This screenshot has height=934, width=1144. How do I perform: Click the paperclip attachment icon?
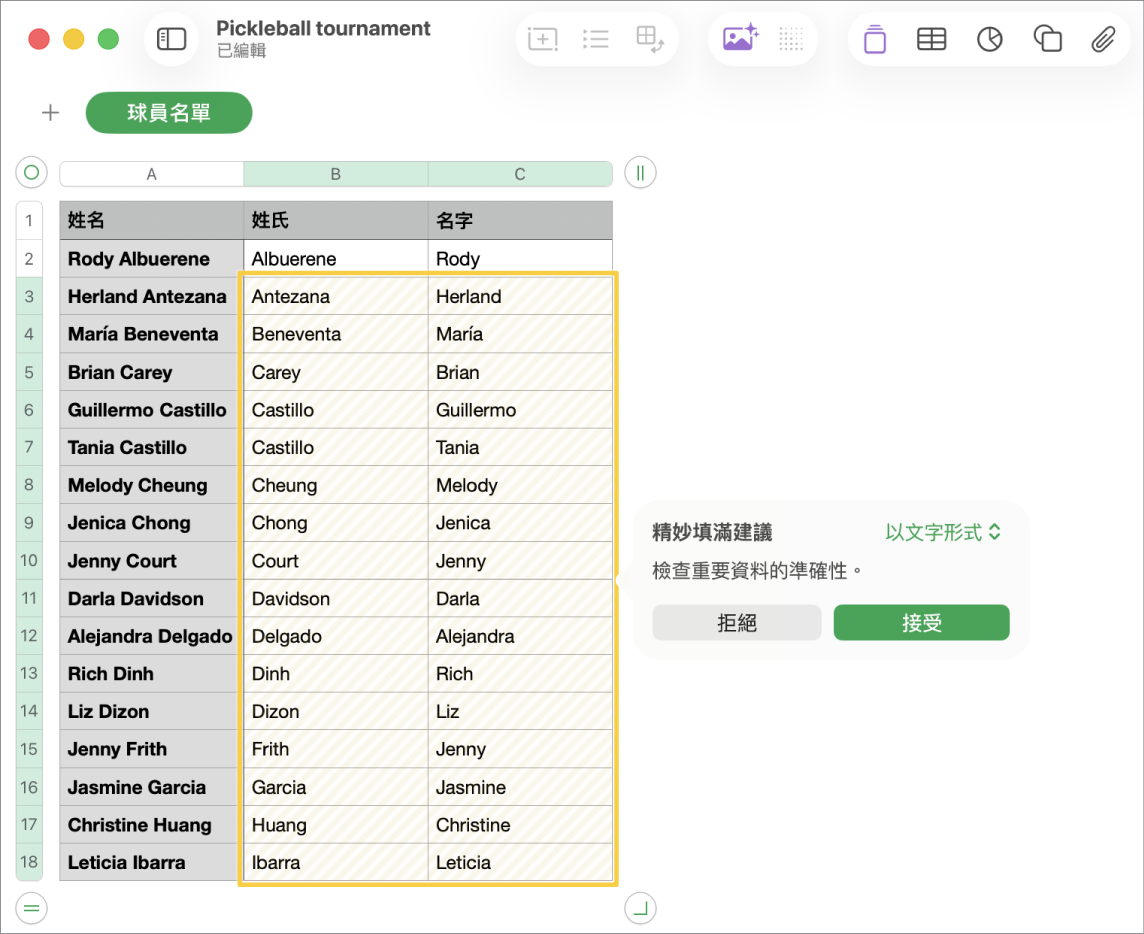tap(1103, 39)
